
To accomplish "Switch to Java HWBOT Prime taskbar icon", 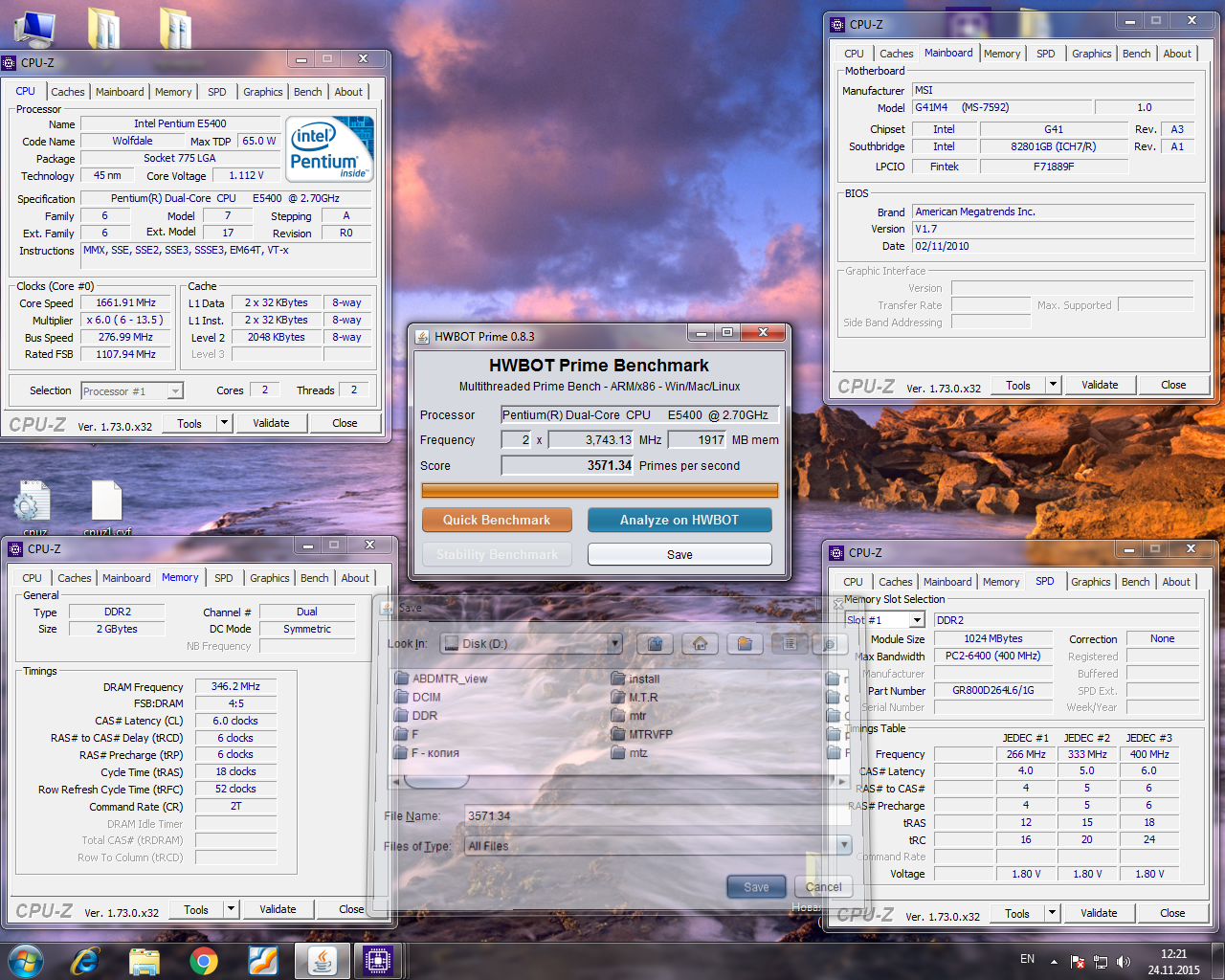I will 322,960.
